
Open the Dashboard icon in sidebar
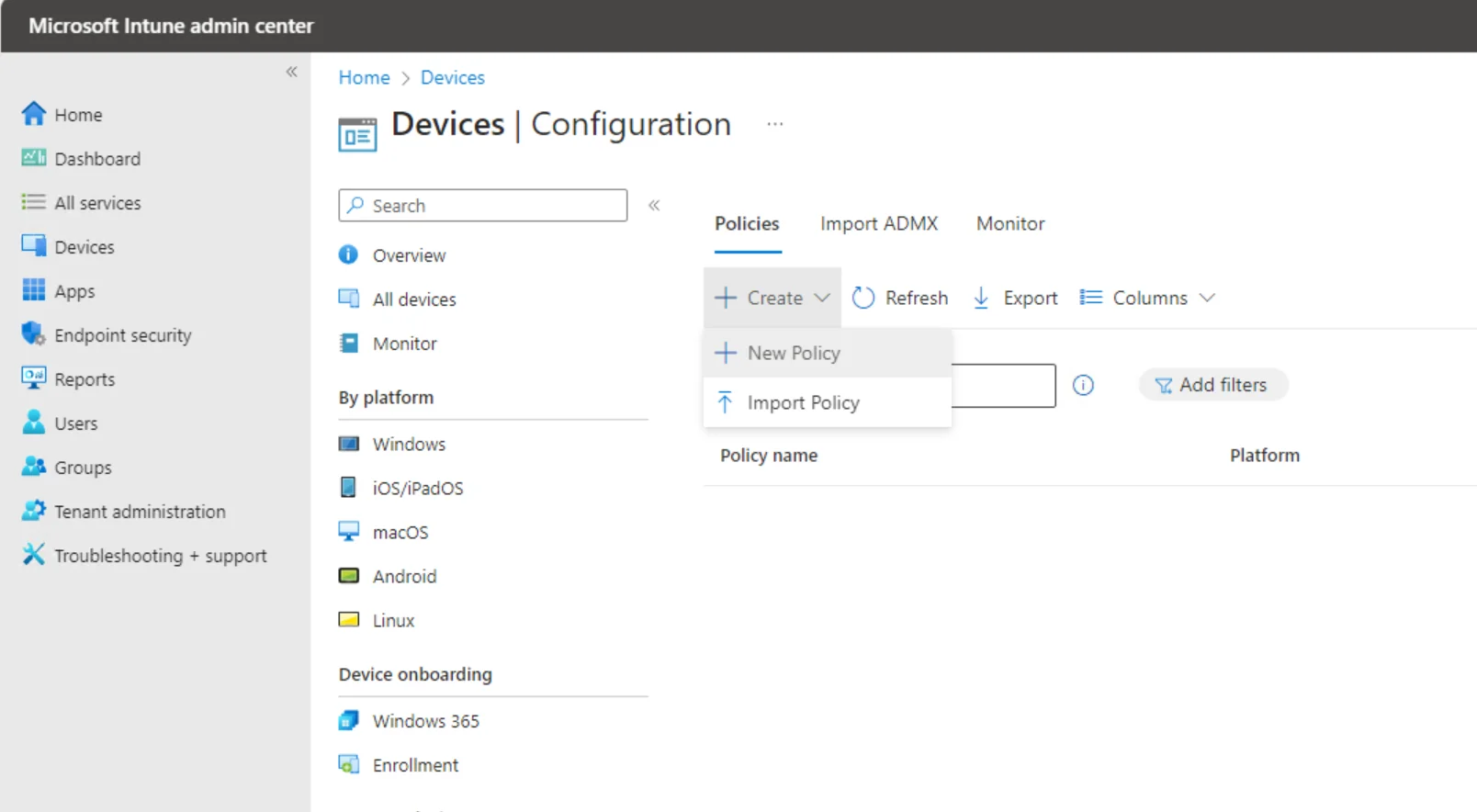(34, 158)
